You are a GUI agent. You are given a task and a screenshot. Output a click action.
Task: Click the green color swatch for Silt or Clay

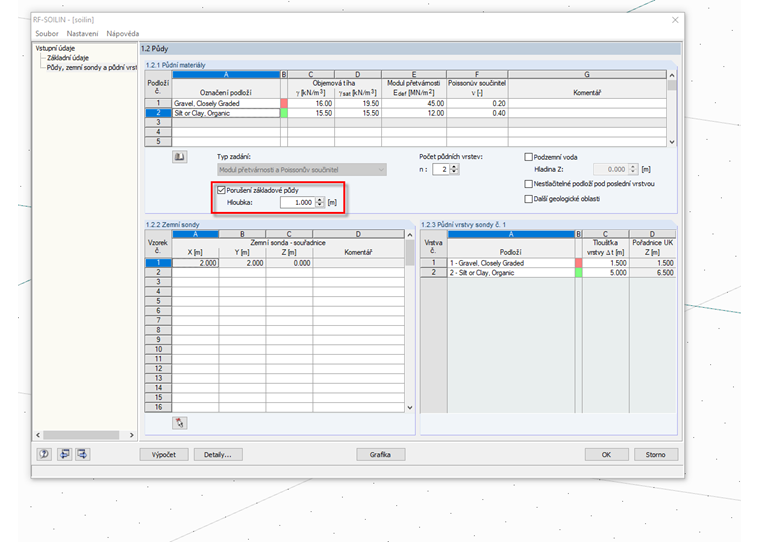tap(284, 113)
